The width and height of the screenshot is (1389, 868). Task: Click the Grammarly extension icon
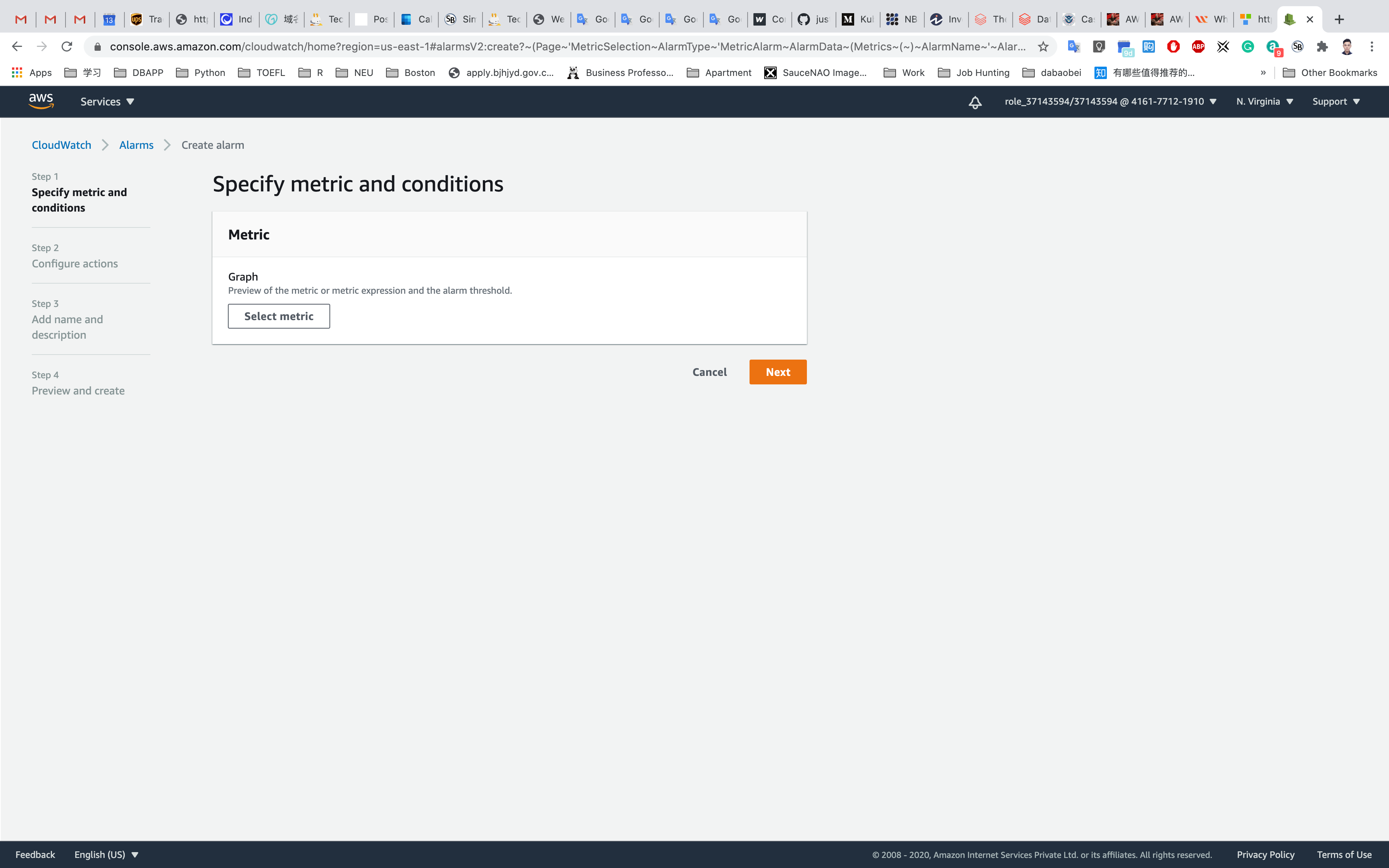coord(1248,46)
